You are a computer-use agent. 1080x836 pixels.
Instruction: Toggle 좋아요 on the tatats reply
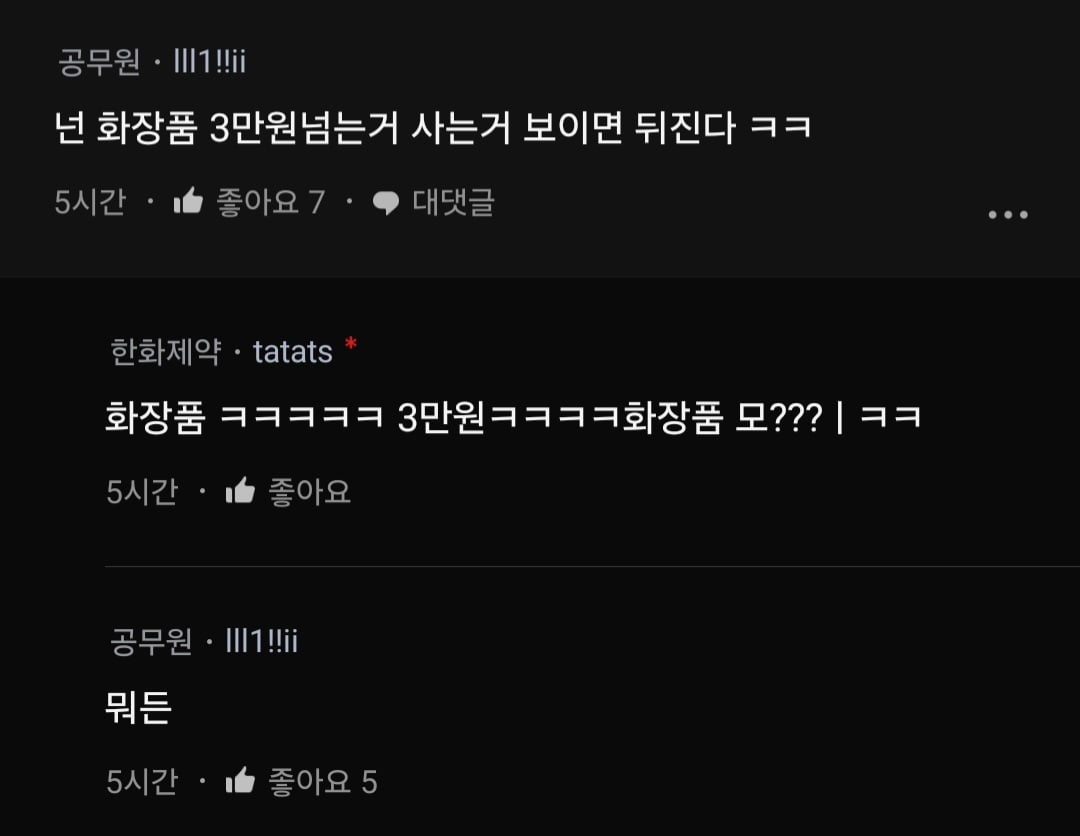(x=309, y=492)
